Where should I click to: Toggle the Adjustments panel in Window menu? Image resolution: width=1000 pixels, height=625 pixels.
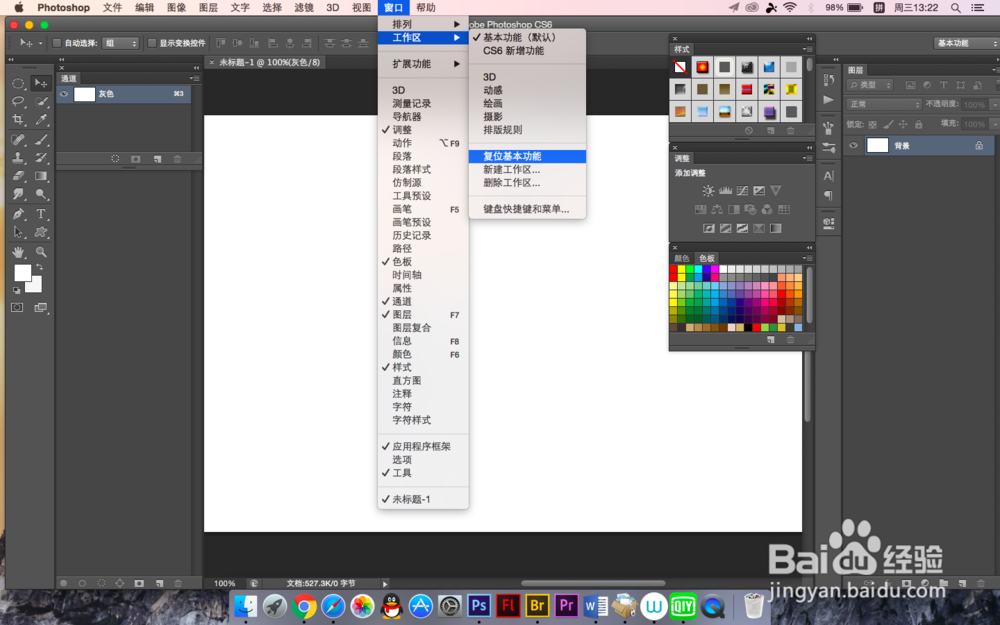[423, 129]
